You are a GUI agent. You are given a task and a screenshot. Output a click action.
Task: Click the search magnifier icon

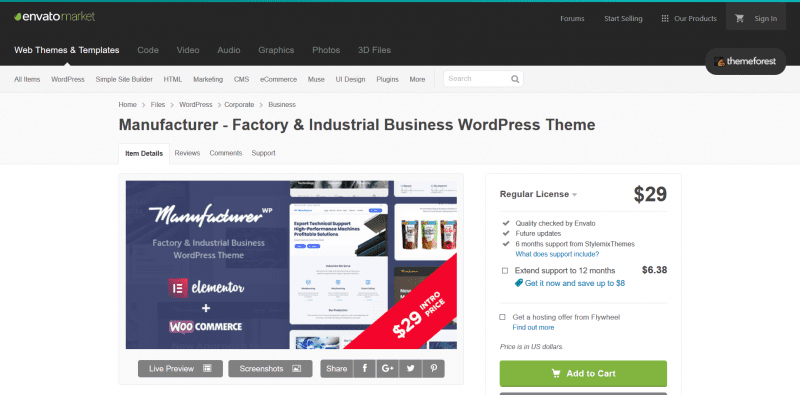(515, 79)
